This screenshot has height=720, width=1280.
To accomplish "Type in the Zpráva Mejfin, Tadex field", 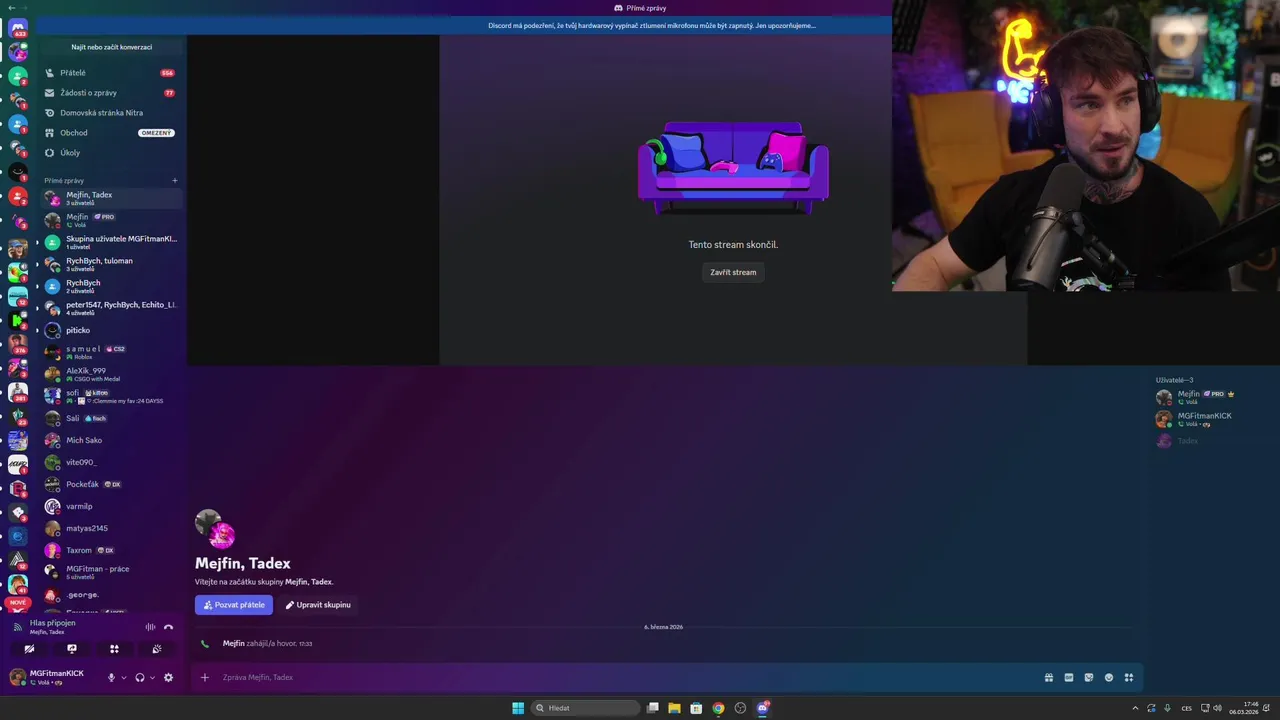I will [x=625, y=677].
